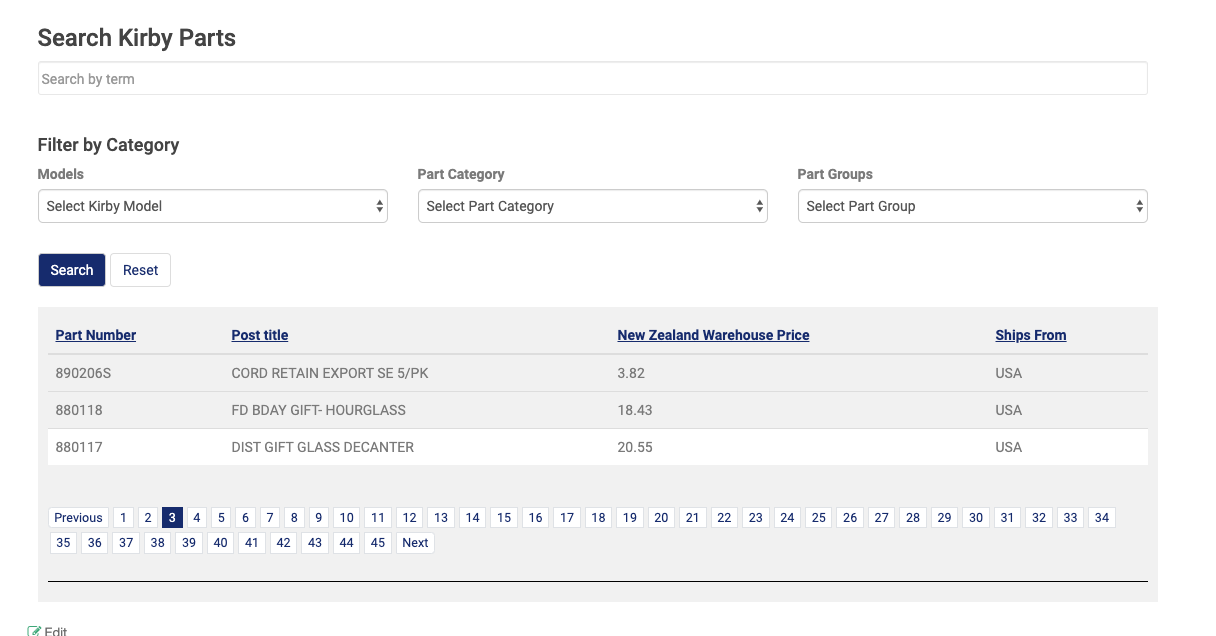Go to results page 27
Image resolution: width=1216 pixels, height=636 pixels.
point(881,517)
